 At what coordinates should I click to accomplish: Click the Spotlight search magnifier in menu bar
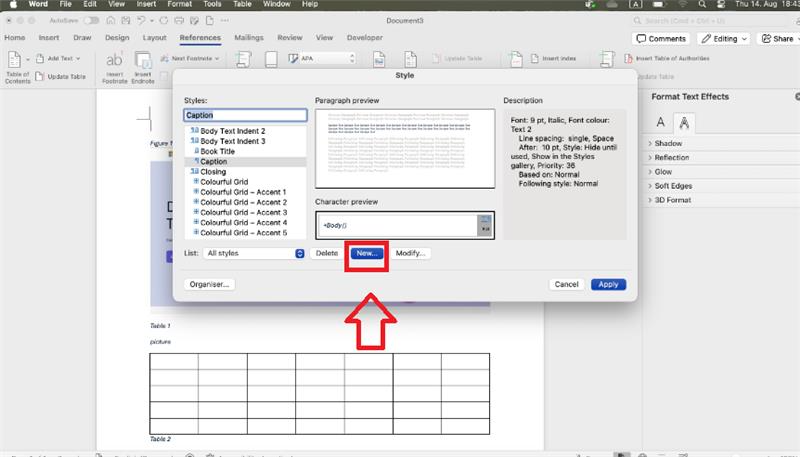703,4
